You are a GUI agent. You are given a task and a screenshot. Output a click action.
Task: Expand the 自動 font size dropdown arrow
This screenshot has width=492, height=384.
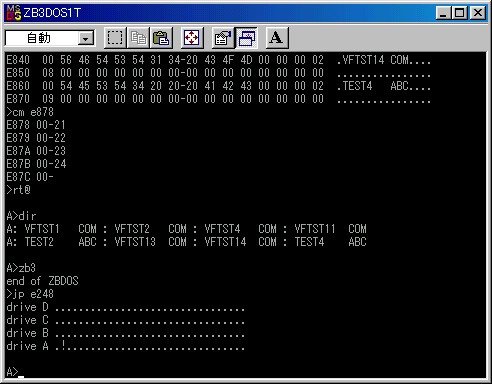pos(86,39)
